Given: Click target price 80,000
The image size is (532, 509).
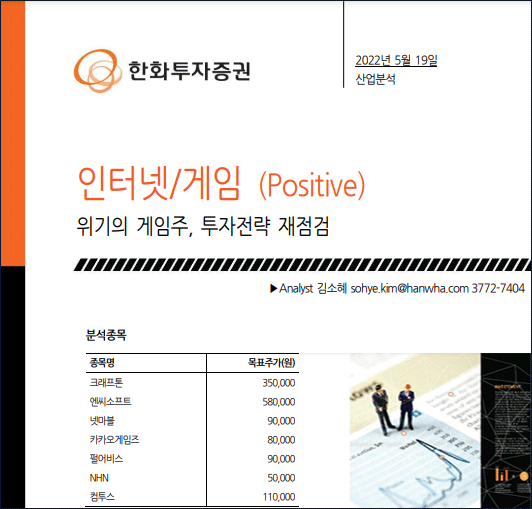Looking at the screenshot, I should coord(281,440).
